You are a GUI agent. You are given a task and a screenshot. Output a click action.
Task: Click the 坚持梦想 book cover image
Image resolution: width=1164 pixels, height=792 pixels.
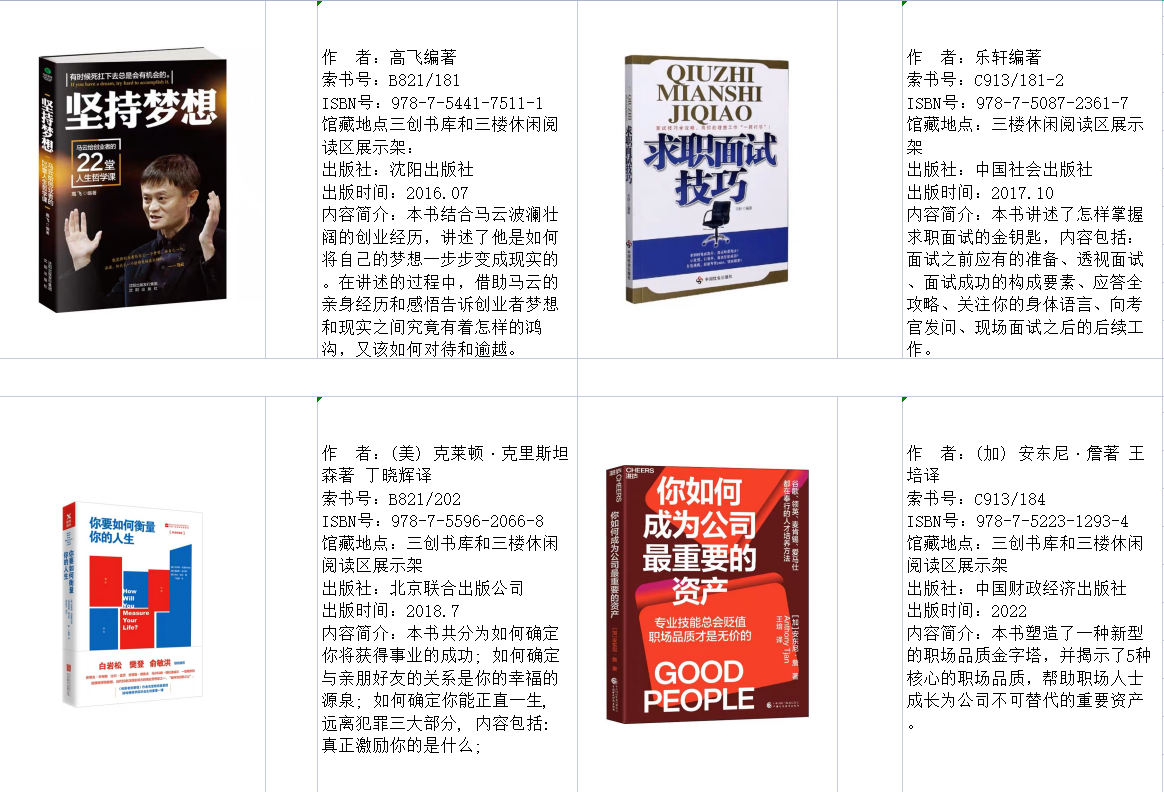tap(133, 181)
